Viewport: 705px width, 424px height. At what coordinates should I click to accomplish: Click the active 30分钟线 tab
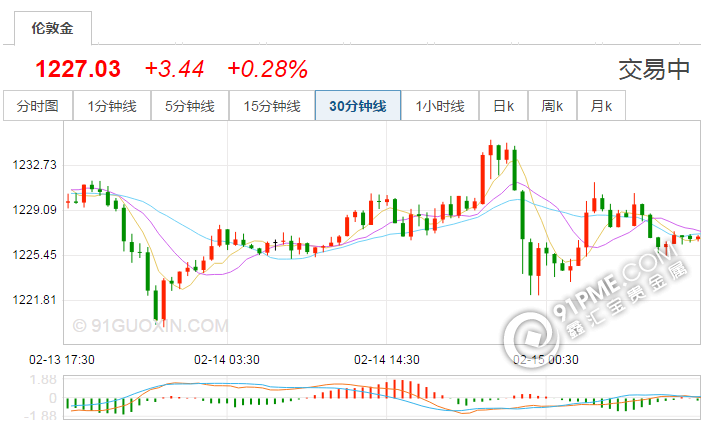click(x=357, y=106)
